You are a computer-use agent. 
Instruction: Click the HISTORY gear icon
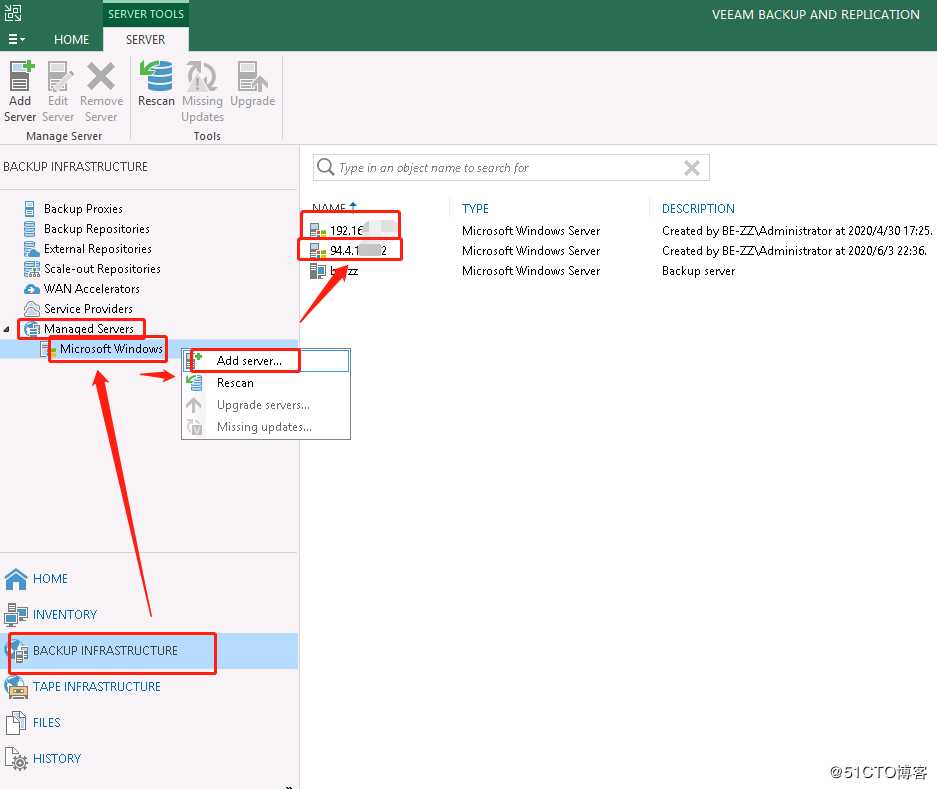coord(16,759)
